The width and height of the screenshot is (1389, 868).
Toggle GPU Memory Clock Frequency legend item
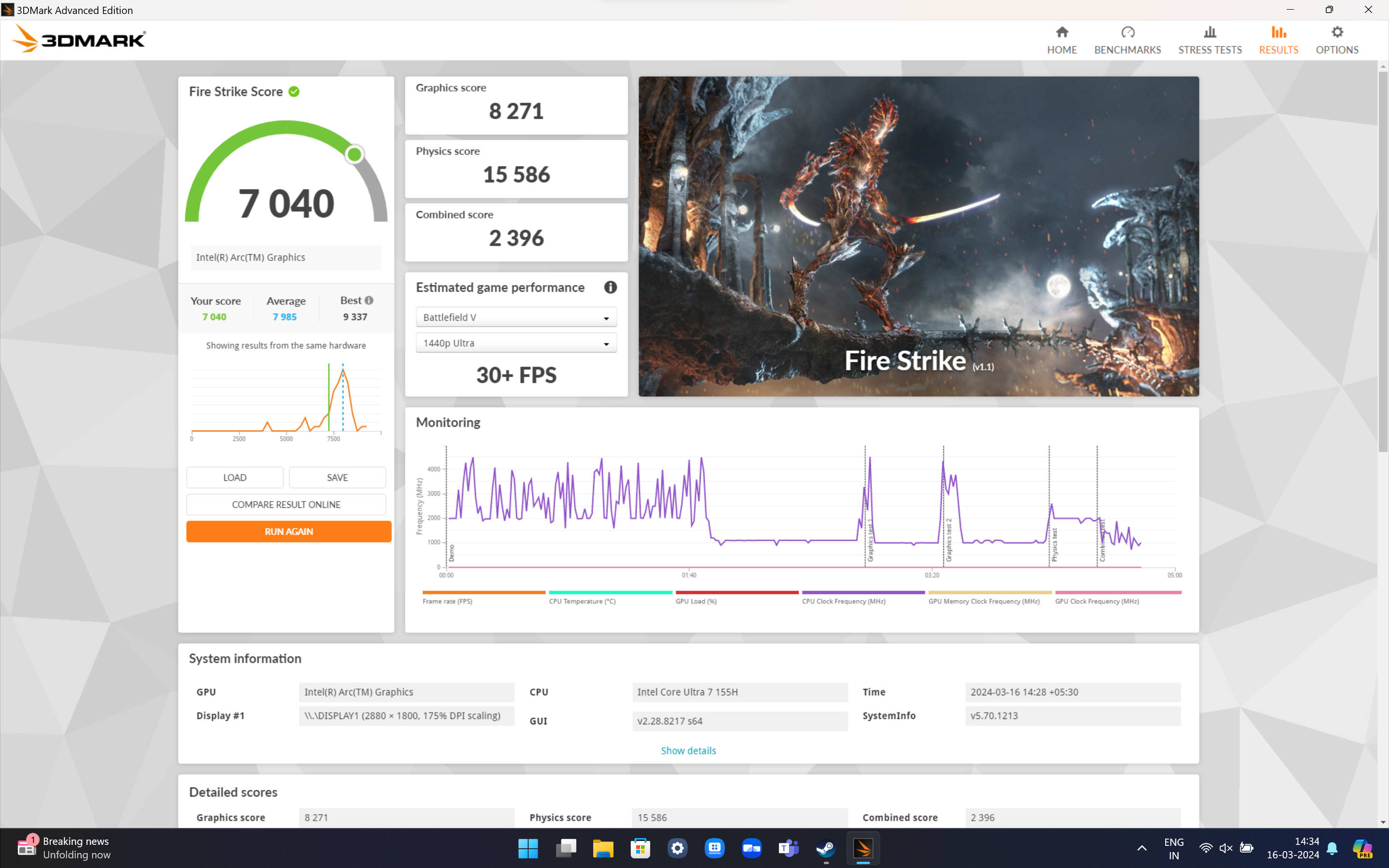point(990,597)
